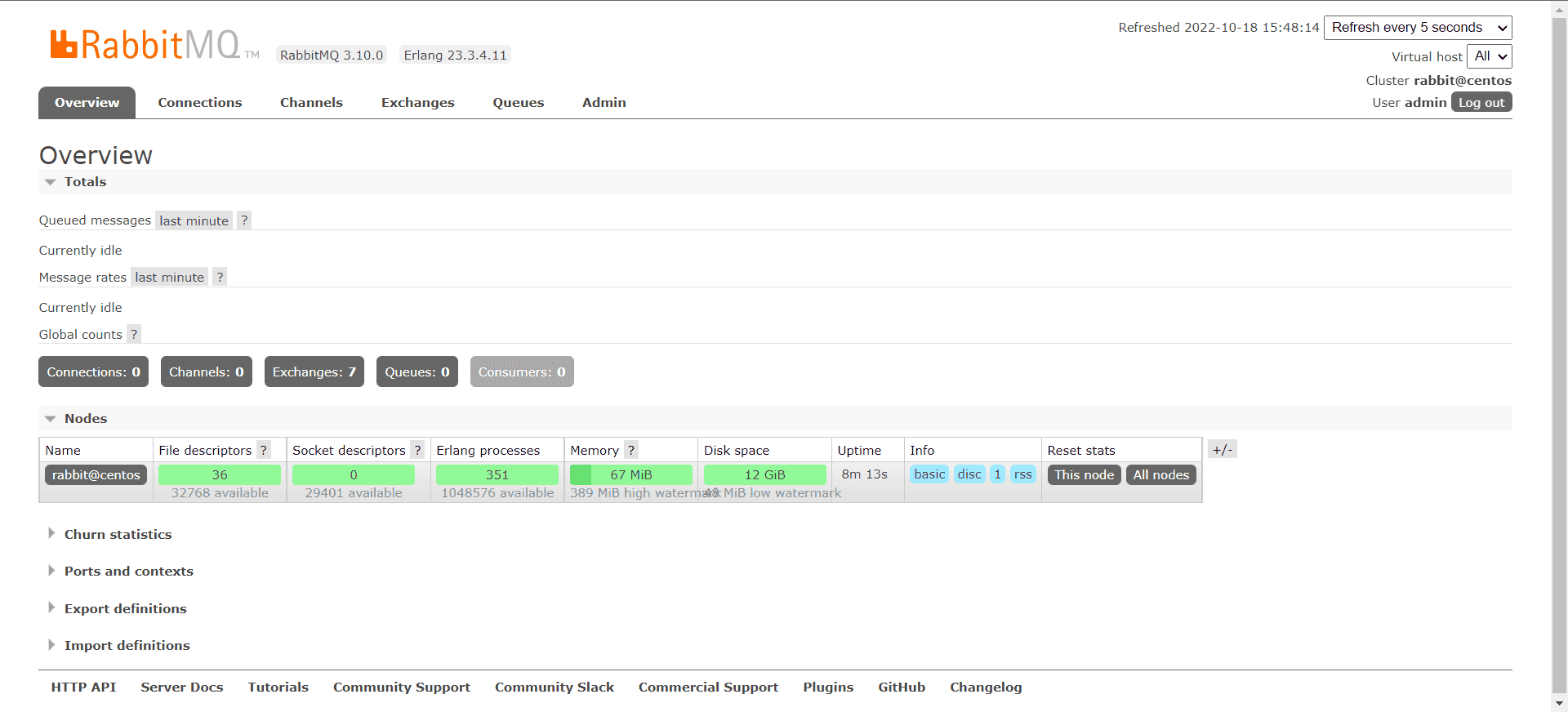Collapse the Totals section
The image size is (1568, 712).
tap(85, 182)
